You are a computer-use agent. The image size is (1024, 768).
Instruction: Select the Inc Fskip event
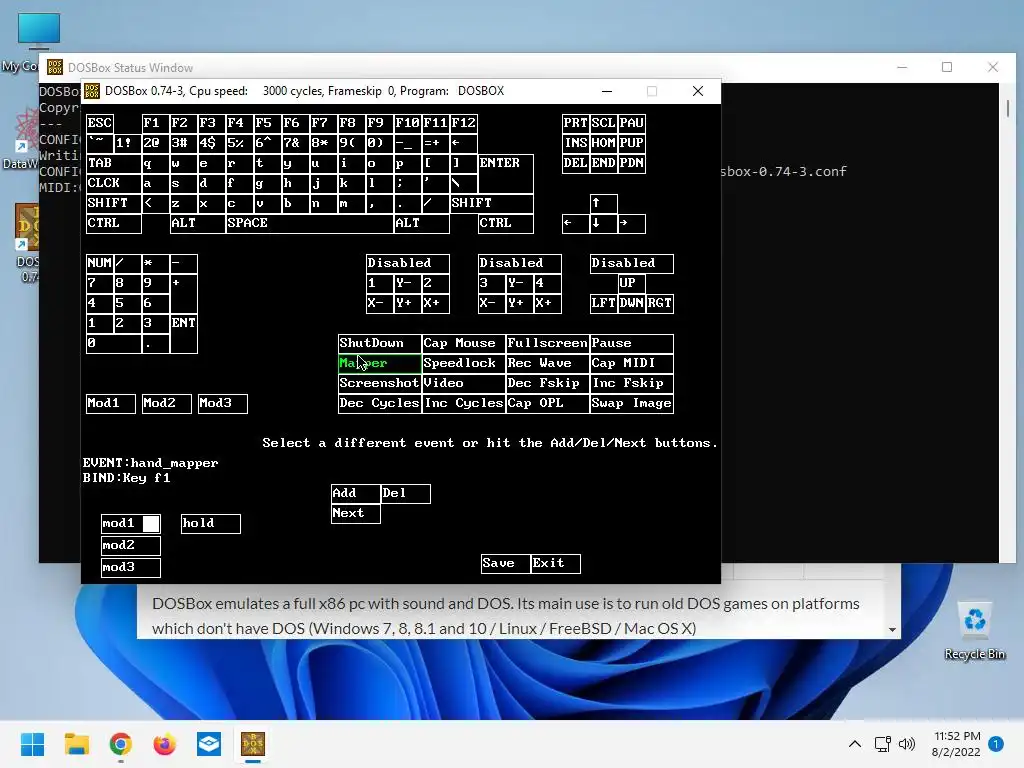(632, 383)
